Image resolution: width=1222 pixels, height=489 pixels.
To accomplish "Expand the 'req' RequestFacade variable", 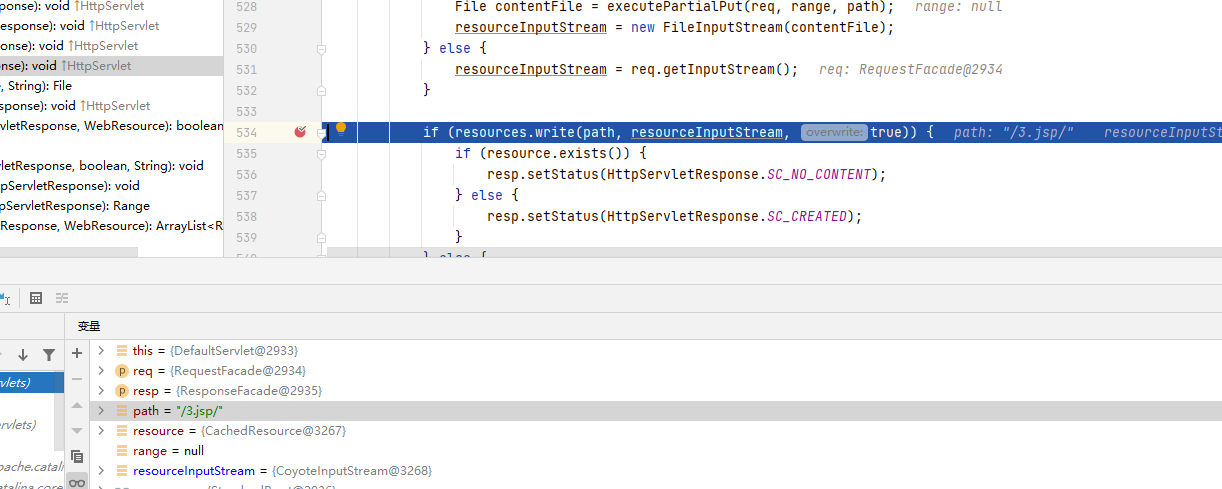I will click(101, 371).
